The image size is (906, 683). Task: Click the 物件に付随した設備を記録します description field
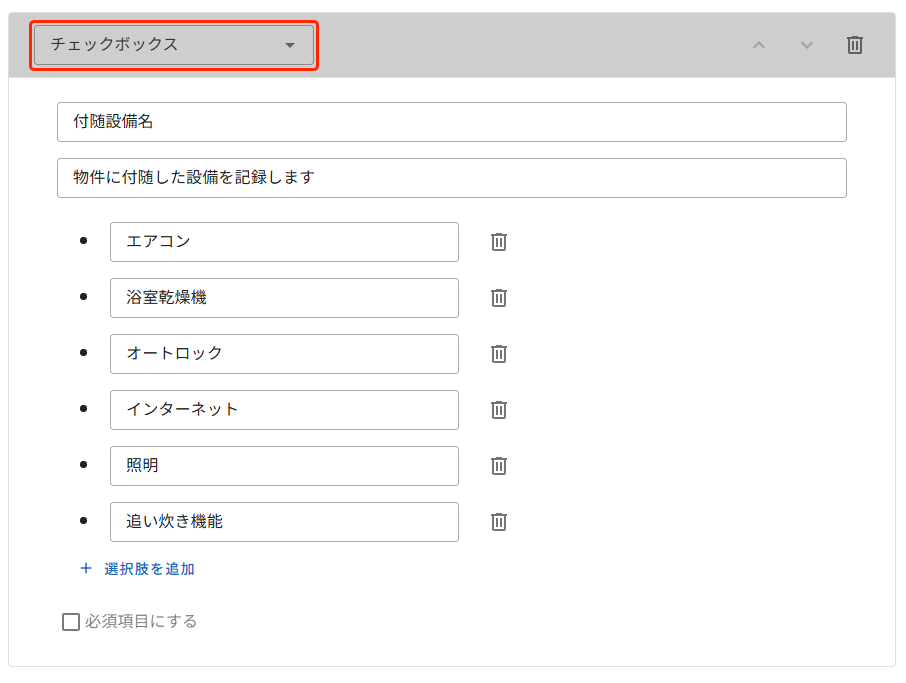click(x=452, y=178)
